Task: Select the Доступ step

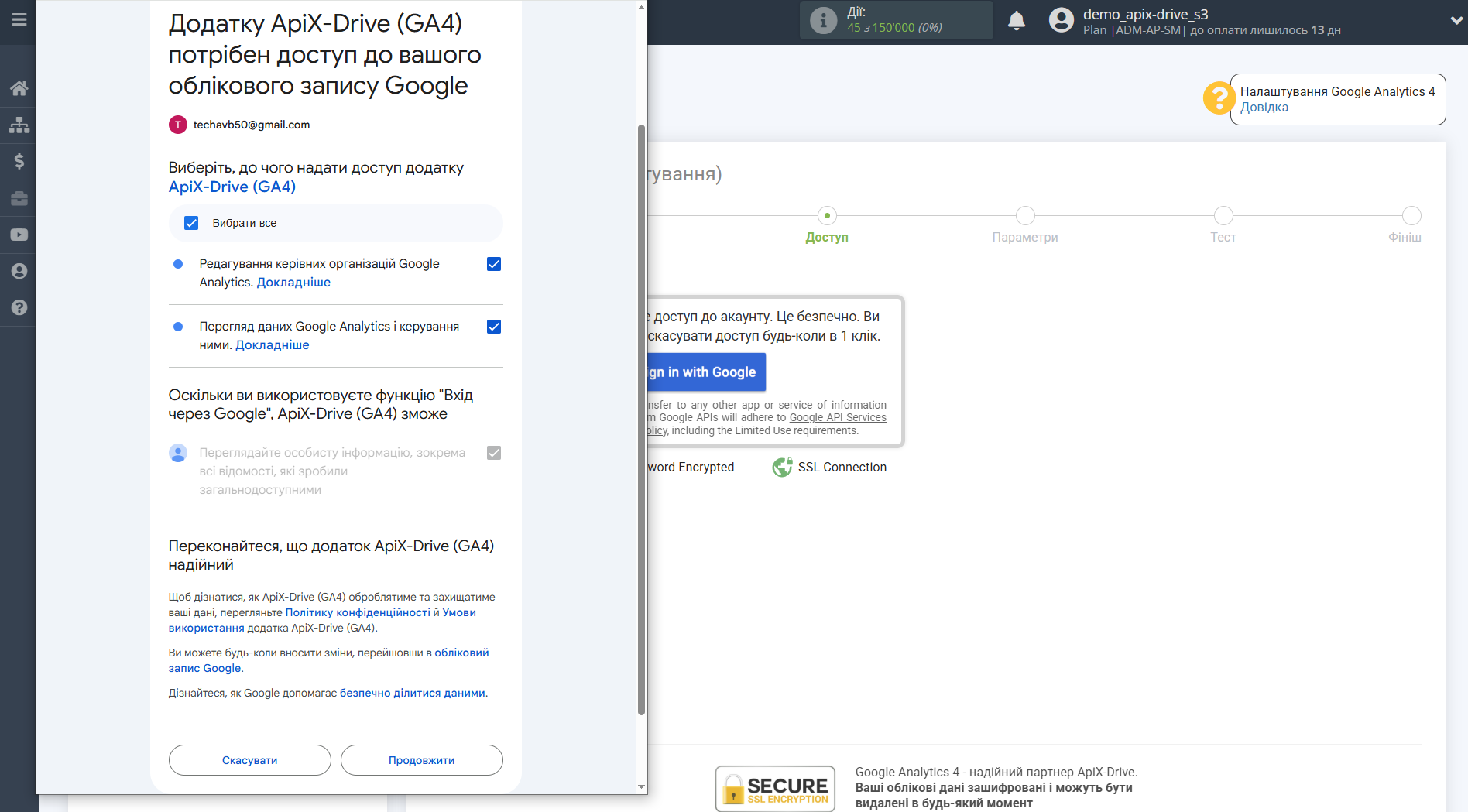Action: point(827,224)
